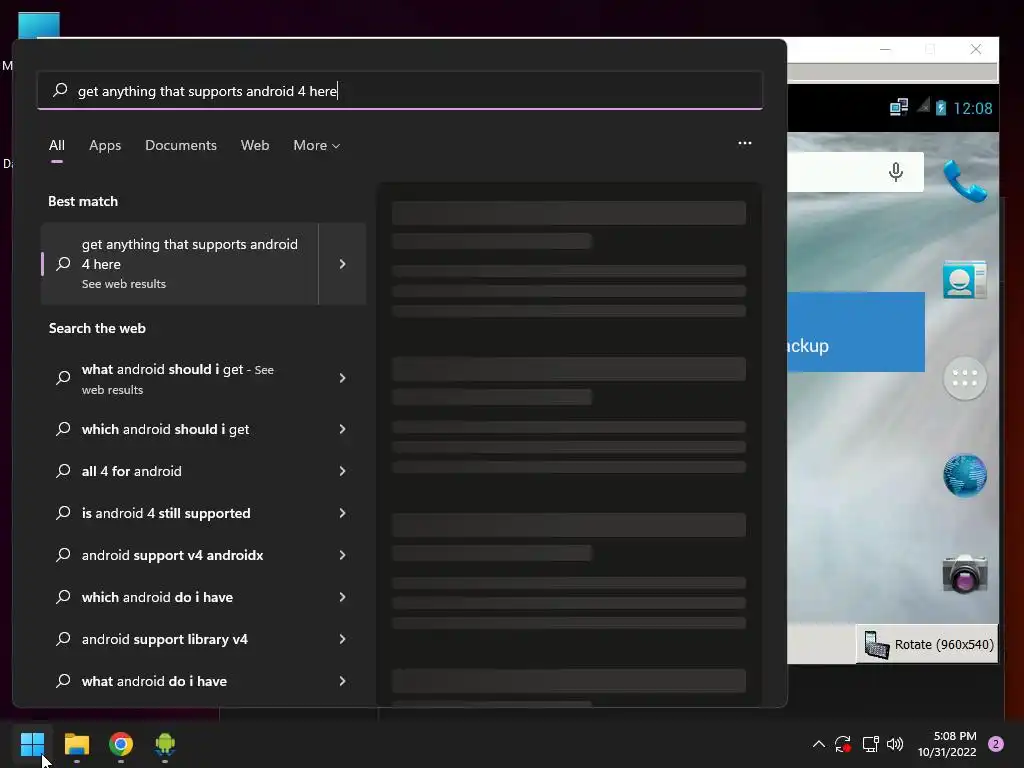Tap the Phone app icon in the emulator
Screen dimensions: 1024x768
(x=965, y=181)
